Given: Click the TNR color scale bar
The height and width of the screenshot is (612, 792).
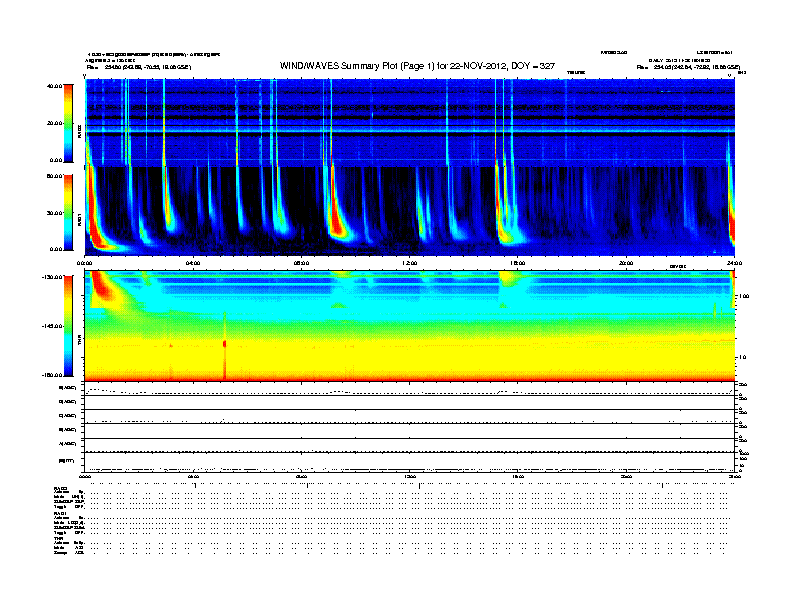Looking at the screenshot, I should [68, 326].
